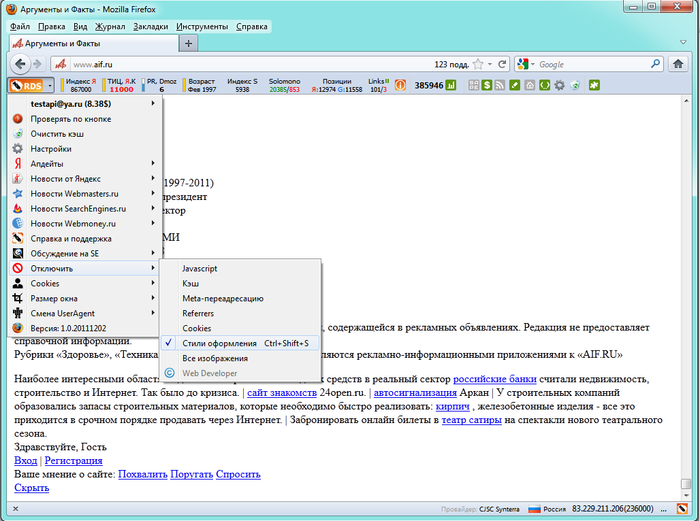The image size is (700, 521).
Task: Click the RSS feed icon in RDS toolbar
Action: (x=500, y=85)
